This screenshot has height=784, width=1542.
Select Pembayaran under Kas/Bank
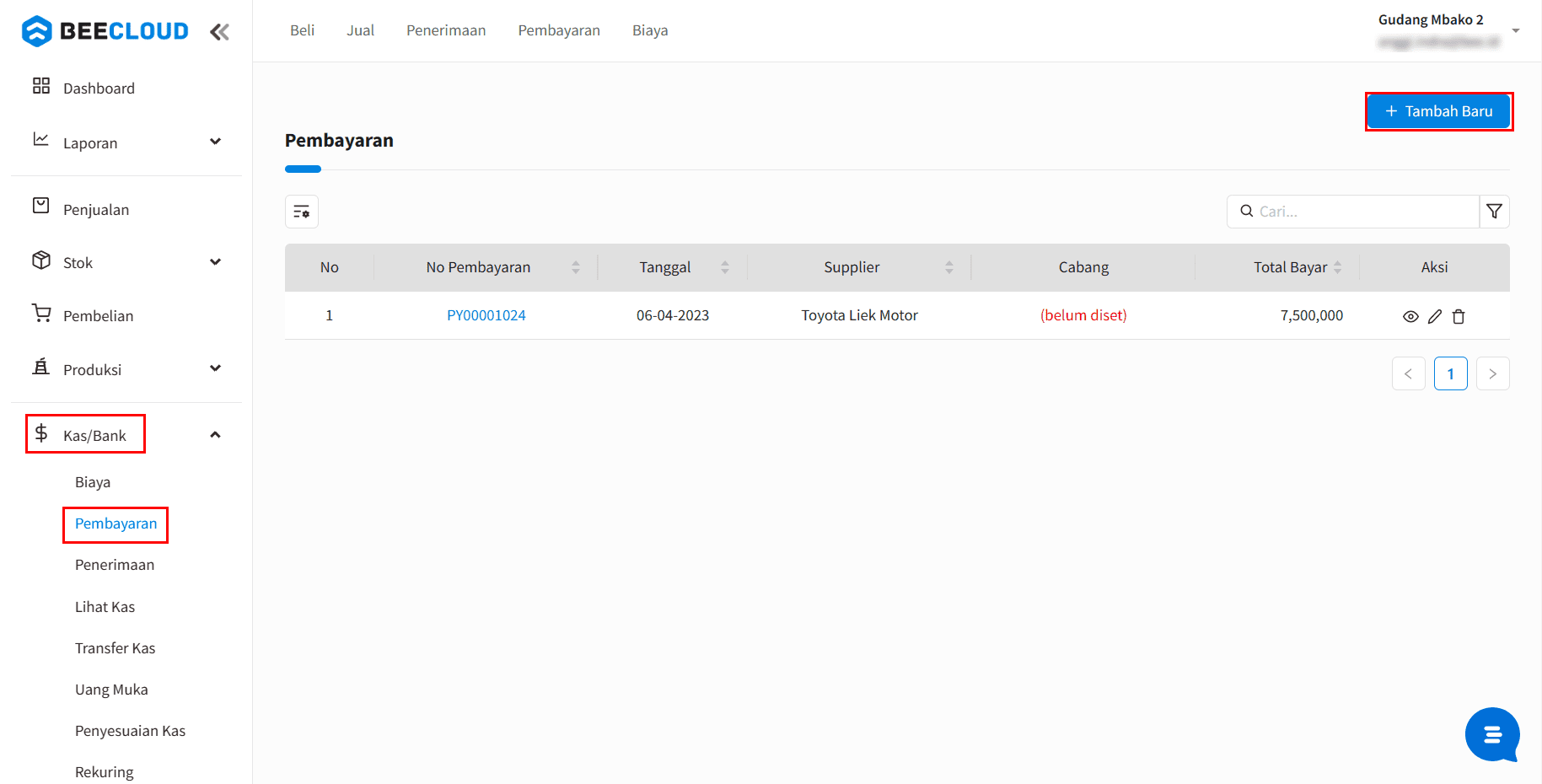click(116, 524)
